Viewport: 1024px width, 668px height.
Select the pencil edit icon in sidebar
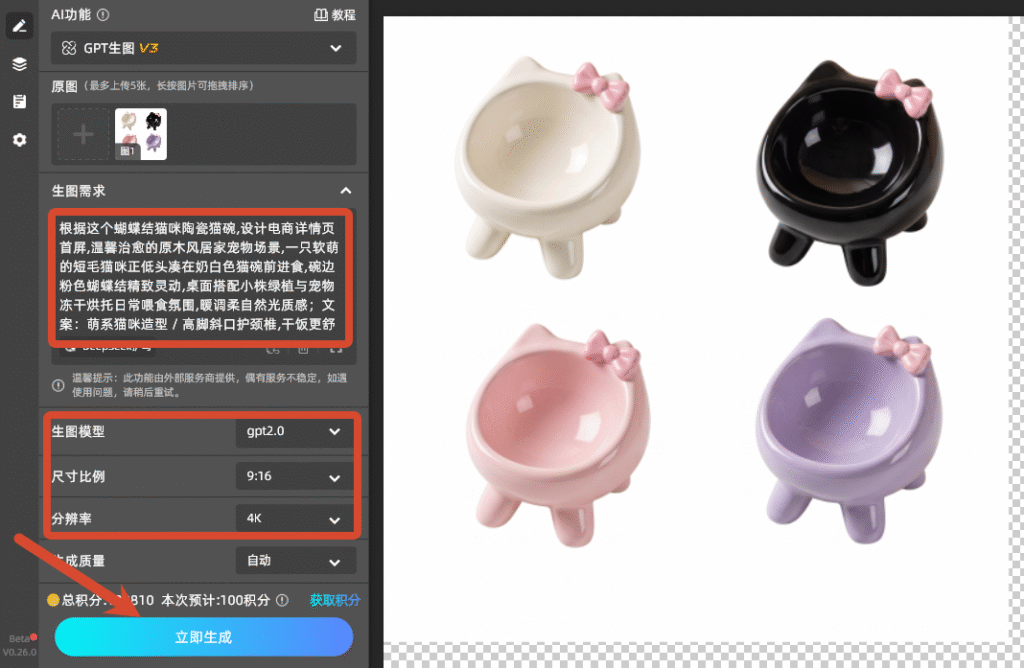19,26
